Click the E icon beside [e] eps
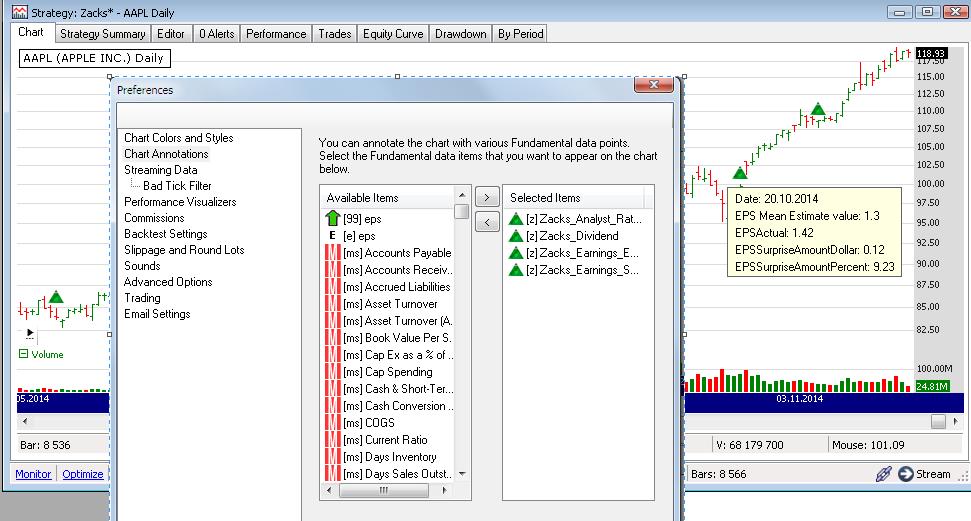 click(x=333, y=236)
